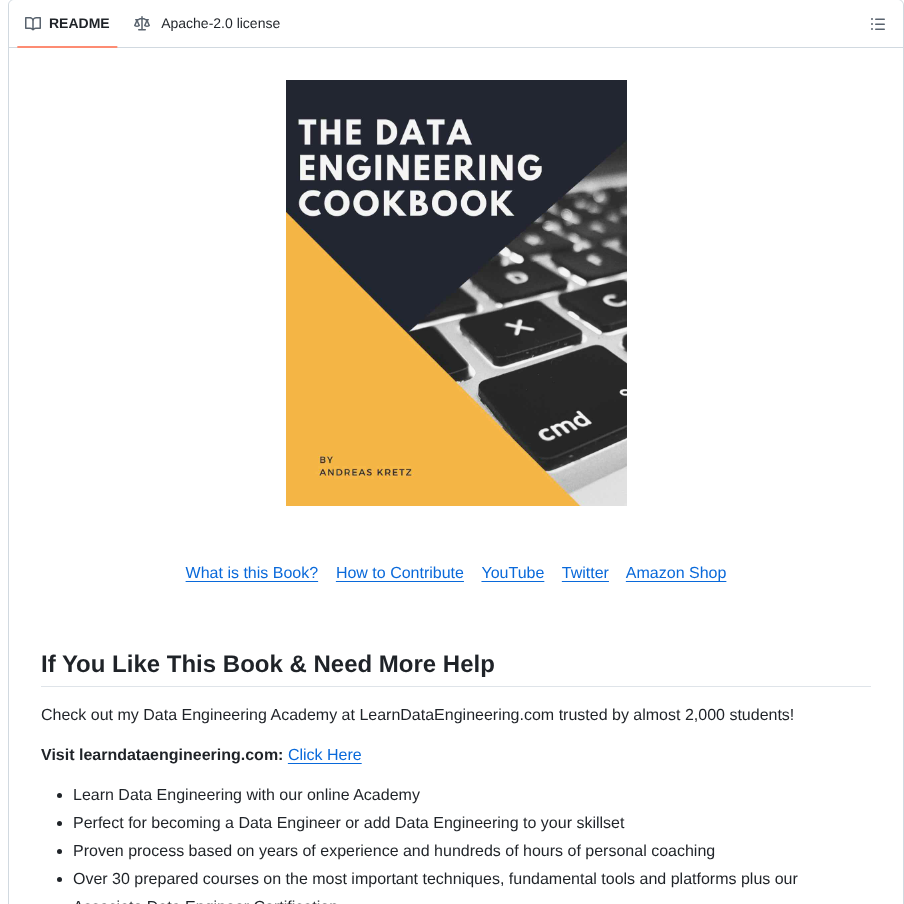Click the "Learn Data Engineering with our online Academy" bullet
This screenshot has height=904, width=904.
pyautogui.click(x=246, y=795)
